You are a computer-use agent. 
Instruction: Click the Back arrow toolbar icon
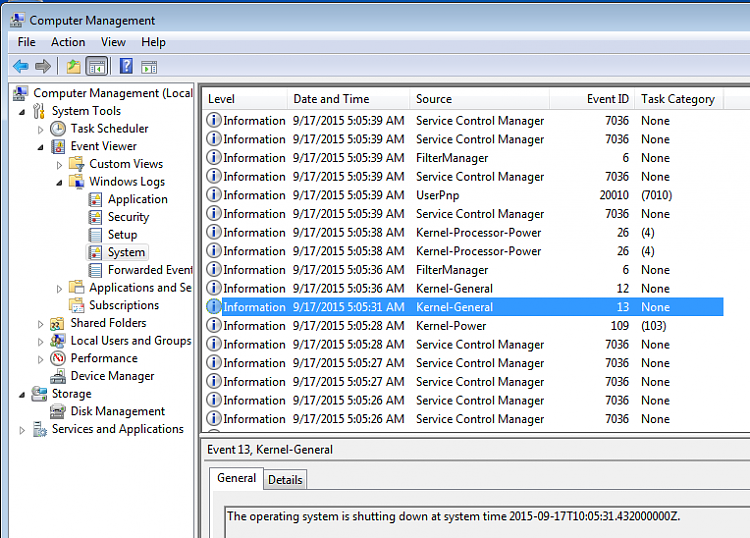click(21, 66)
